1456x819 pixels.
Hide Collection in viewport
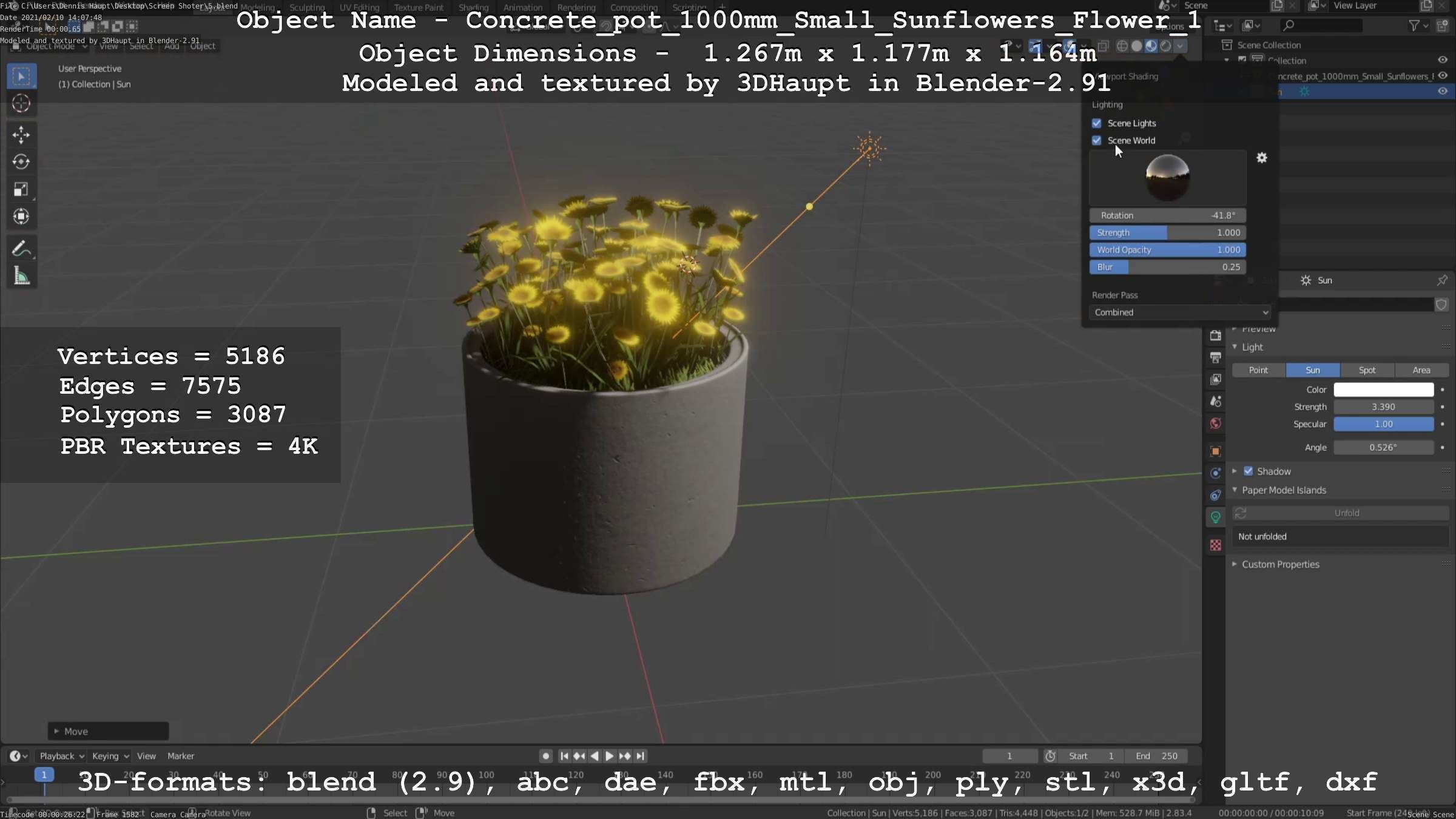click(x=1443, y=60)
